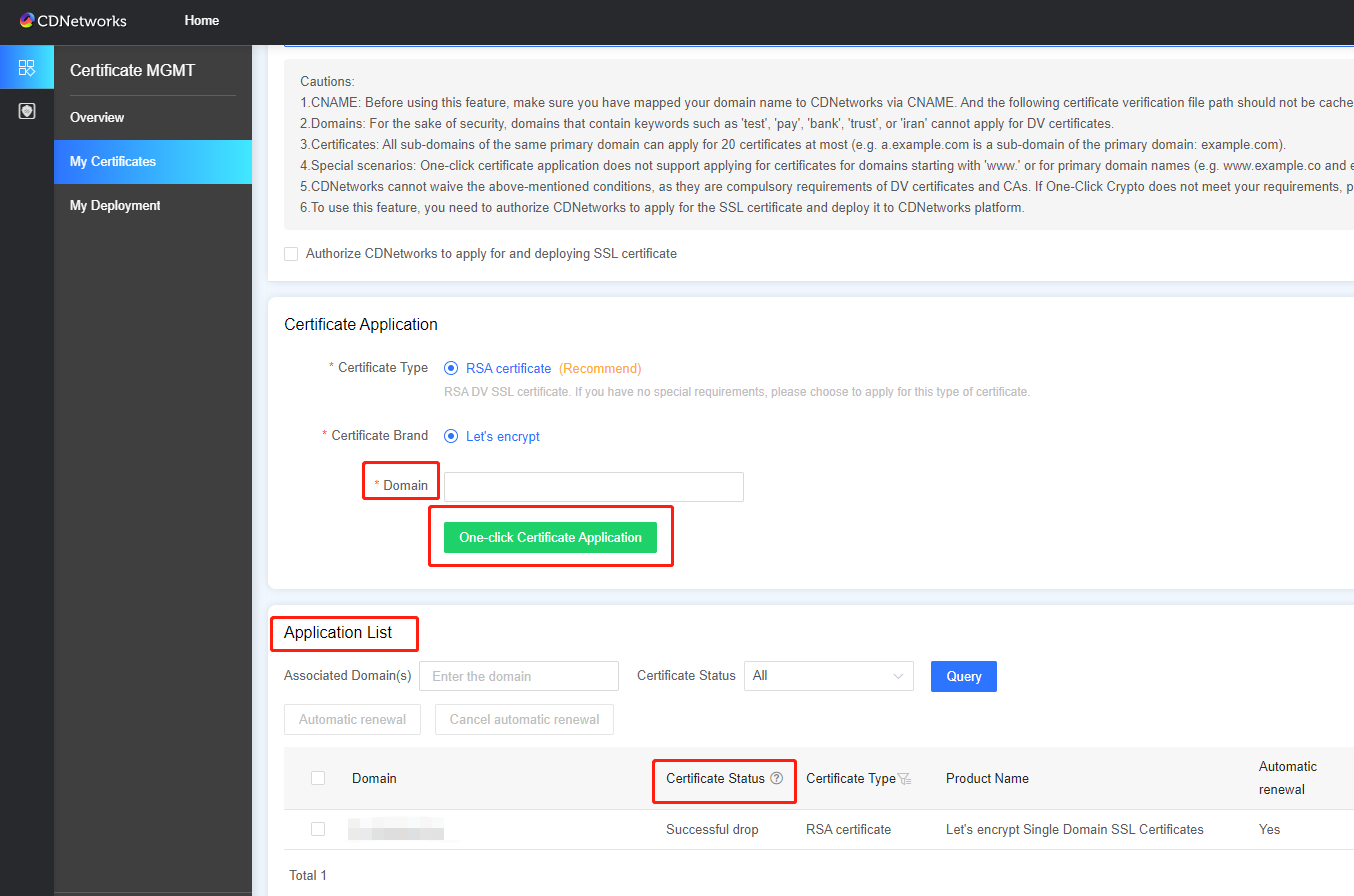Click the Certificate Status help question icon
The image size is (1354, 896).
pos(776,778)
